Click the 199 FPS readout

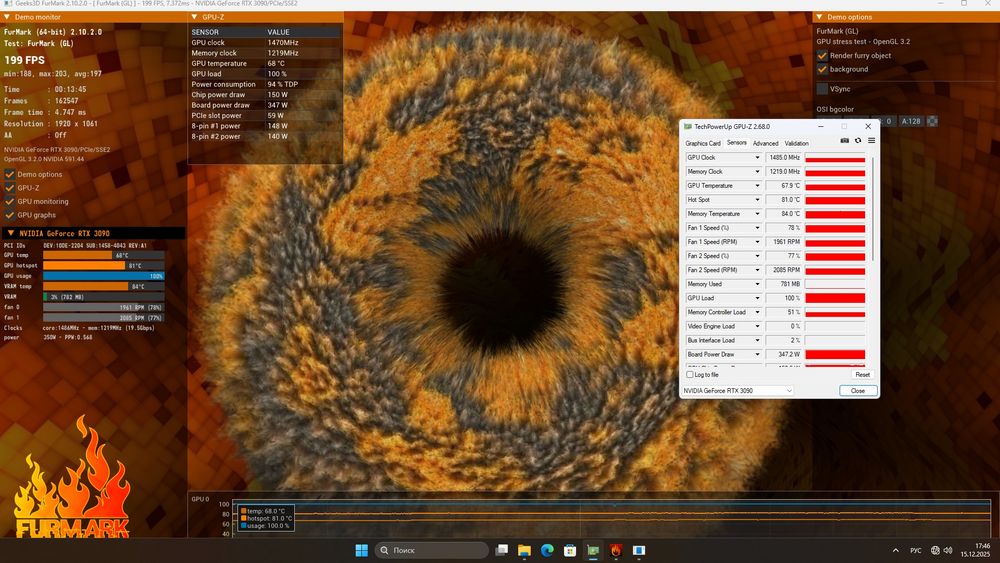click(x=25, y=60)
